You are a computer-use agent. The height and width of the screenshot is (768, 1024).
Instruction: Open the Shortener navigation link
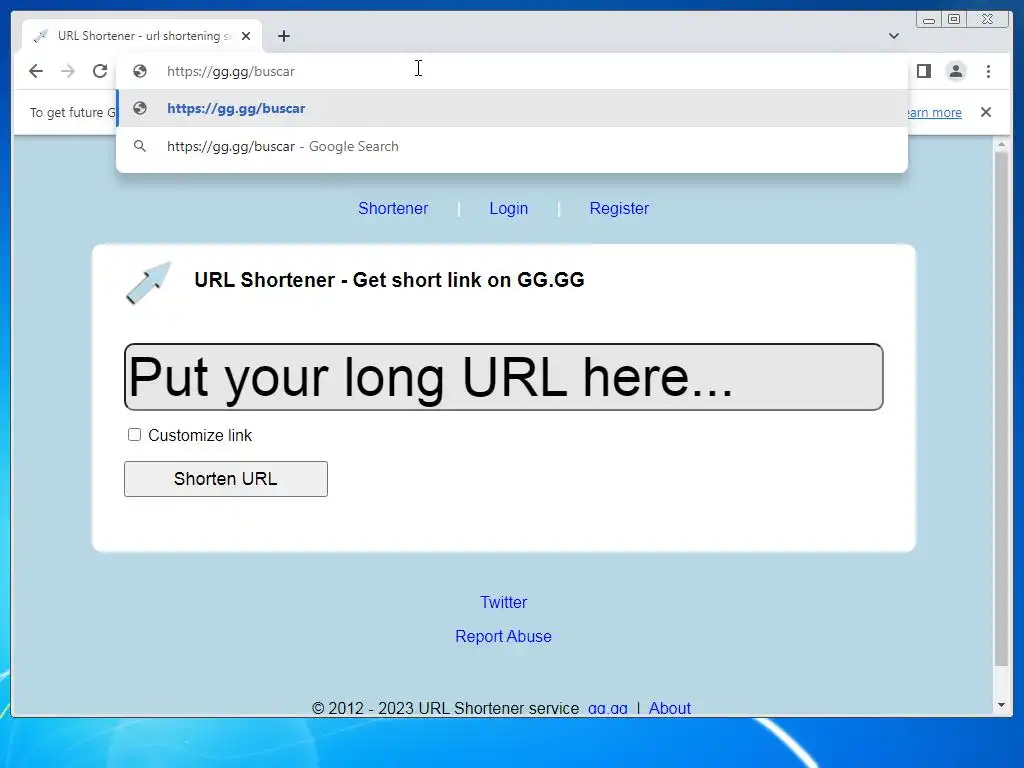[393, 208]
